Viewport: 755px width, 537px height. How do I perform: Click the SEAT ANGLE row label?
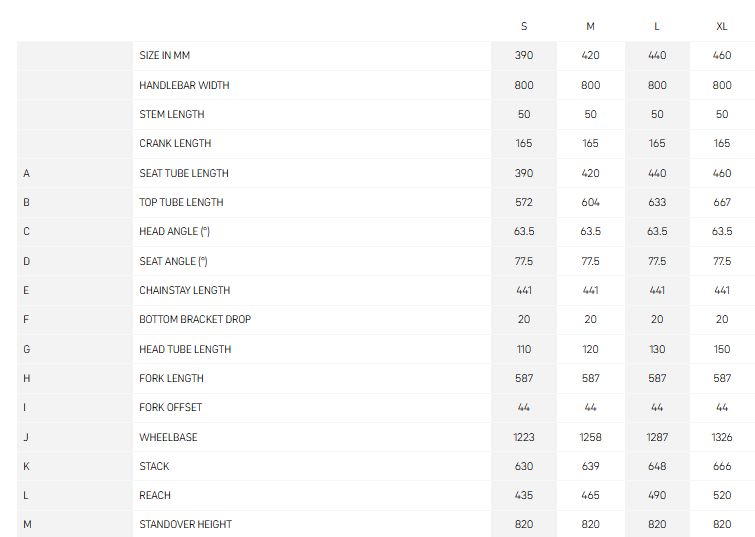(173, 262)
